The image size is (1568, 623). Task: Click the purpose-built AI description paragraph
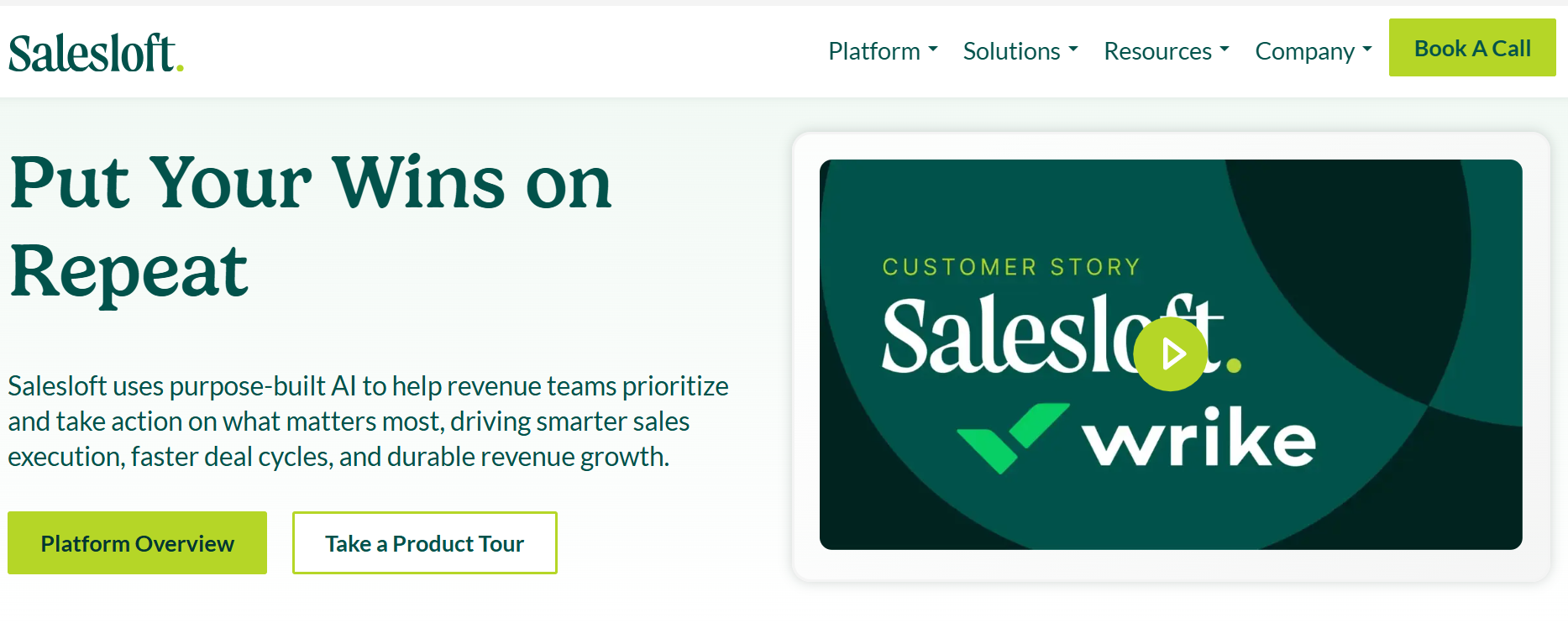click(369, 421)
